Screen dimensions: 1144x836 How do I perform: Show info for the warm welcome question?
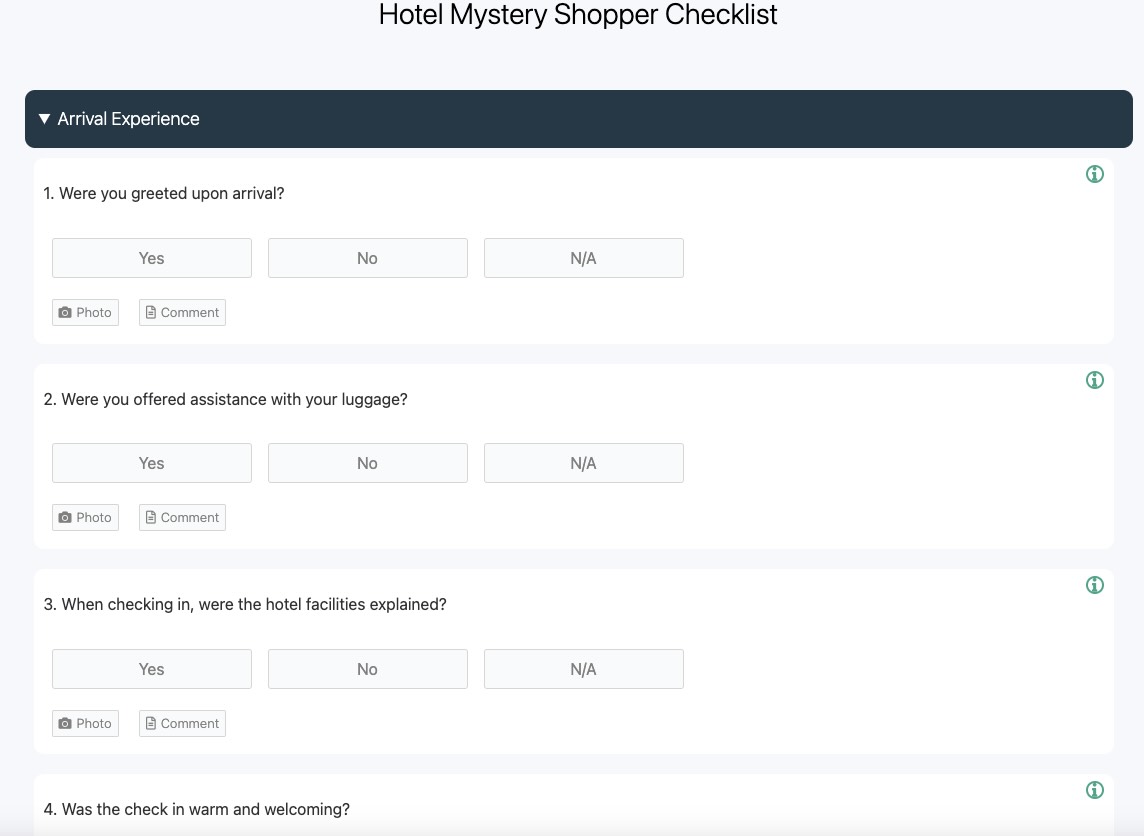coord(1095,790)
